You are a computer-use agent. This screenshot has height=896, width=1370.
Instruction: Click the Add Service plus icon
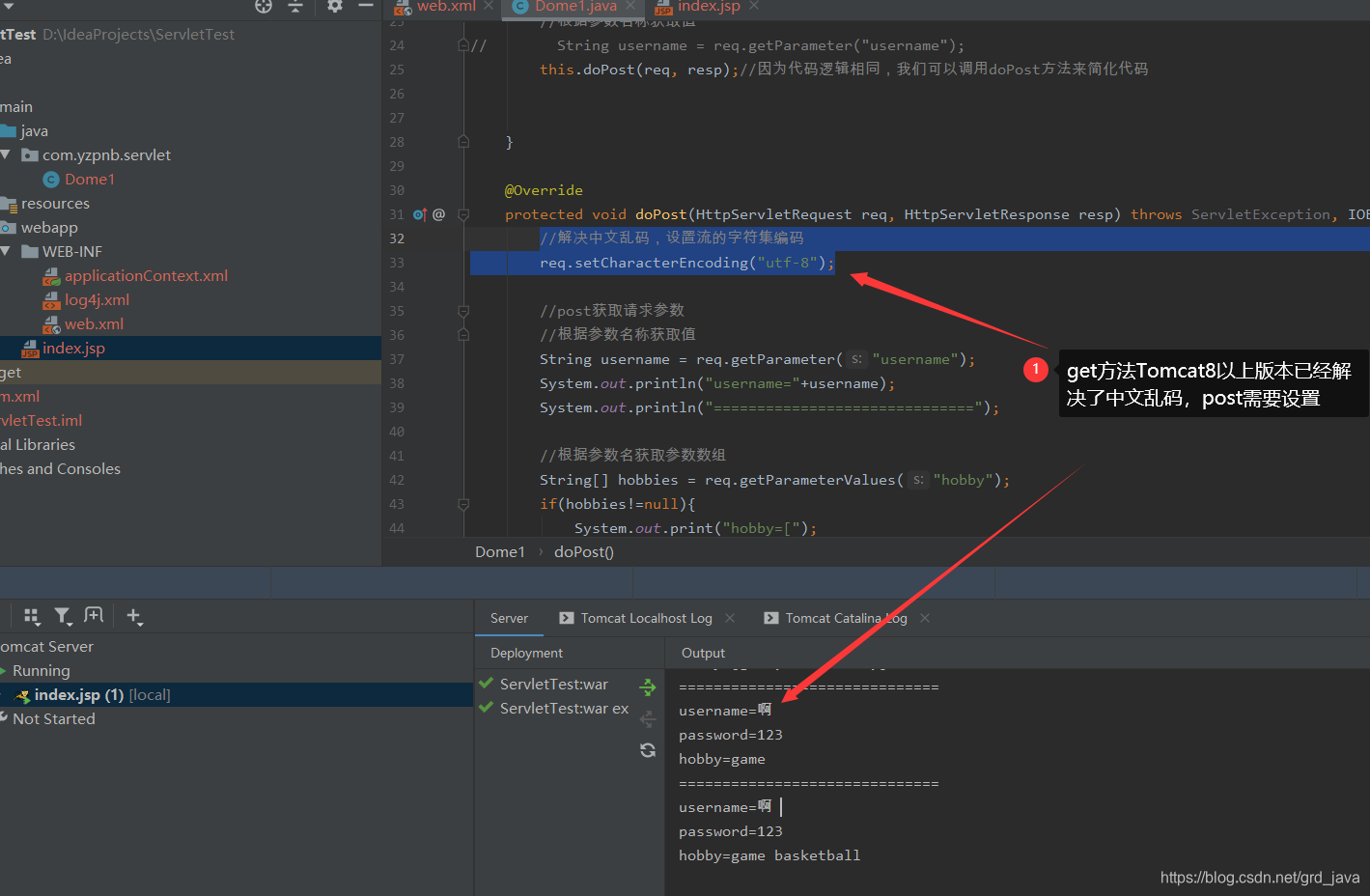134,617
